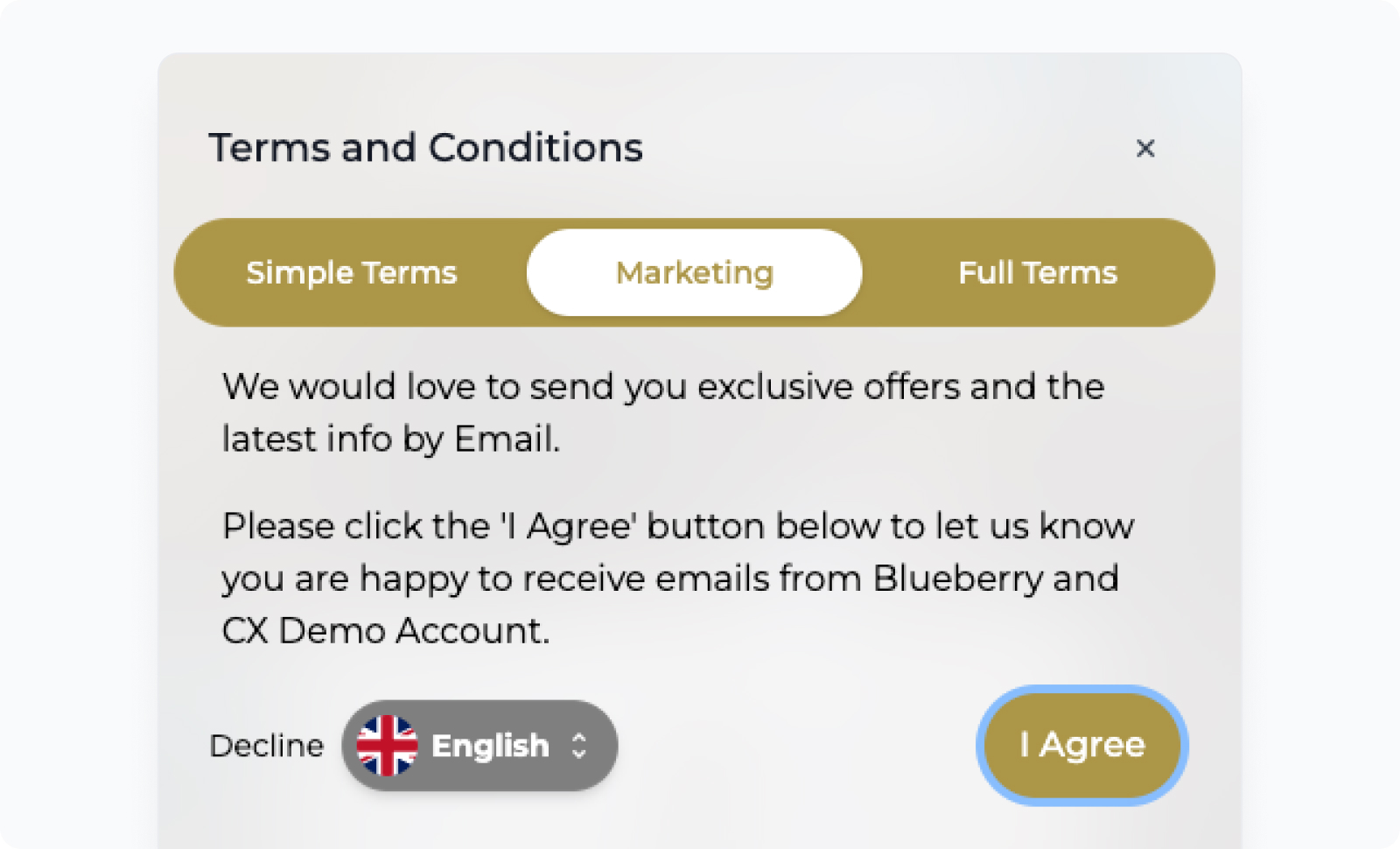Close the Terms and Conditions dialog
The image size is (1400, 849).
click(x=1144, y=148)
